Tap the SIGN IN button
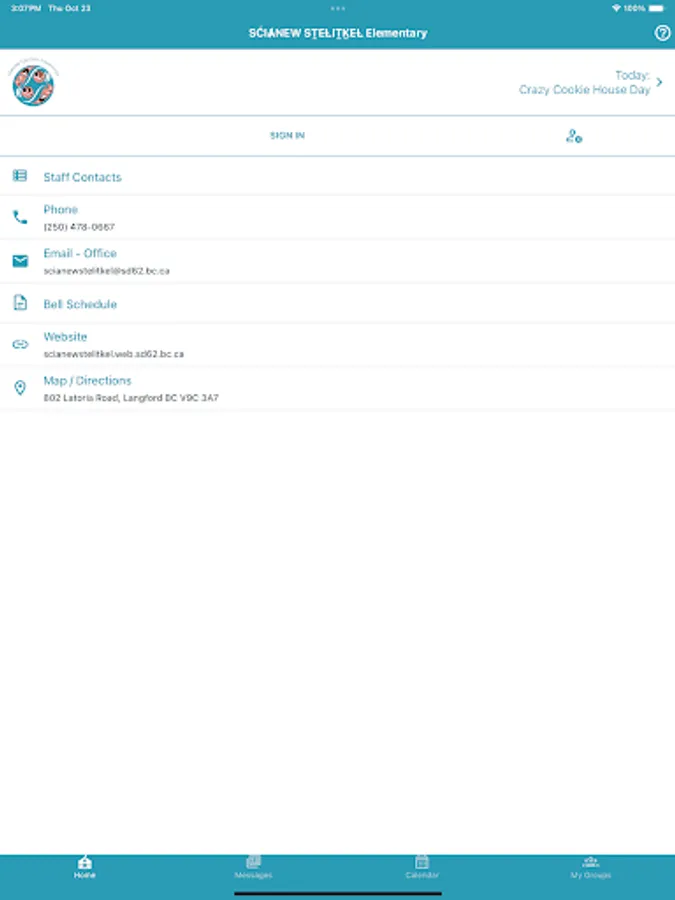 click(287, 135)
